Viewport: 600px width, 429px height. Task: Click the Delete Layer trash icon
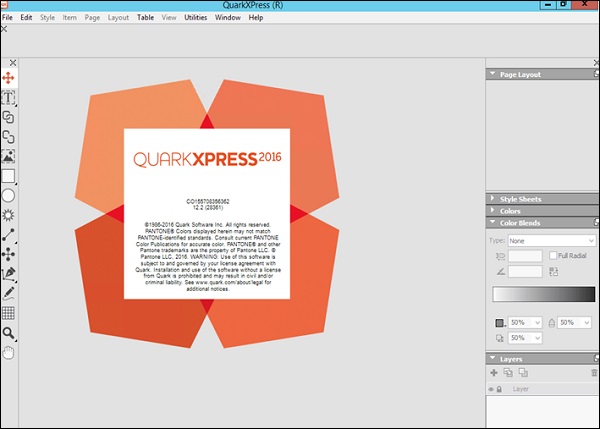[x=594, y=373]
